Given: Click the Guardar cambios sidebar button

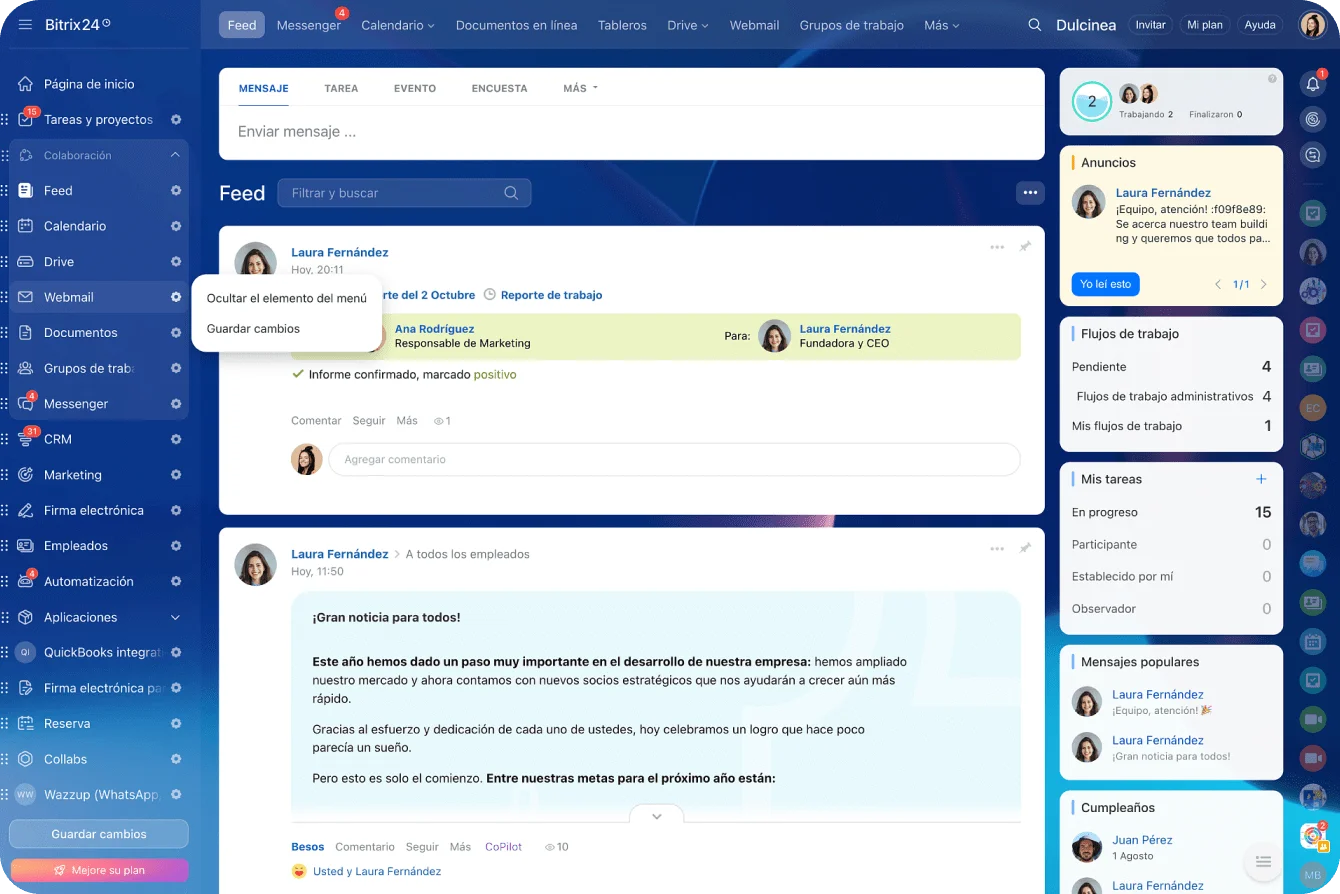Looking at the screenshot, I should click(99, 834).
